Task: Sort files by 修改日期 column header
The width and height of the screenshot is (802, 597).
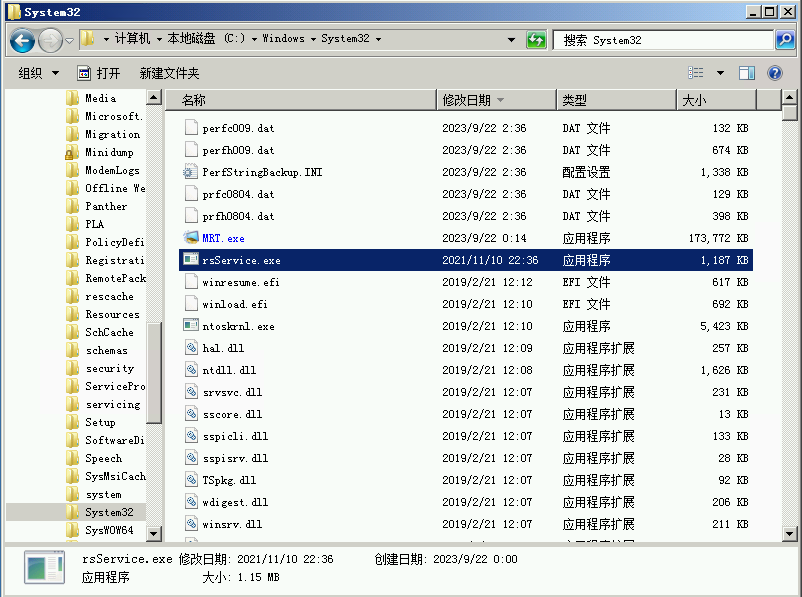Action: click(x=467, y=100)
